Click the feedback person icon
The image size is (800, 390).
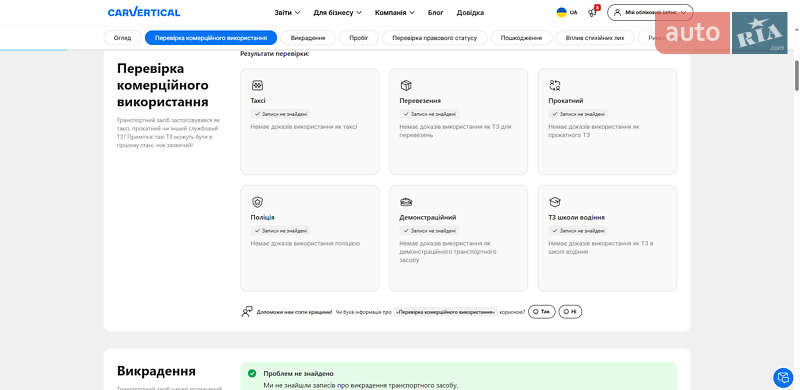coord(247,311)
